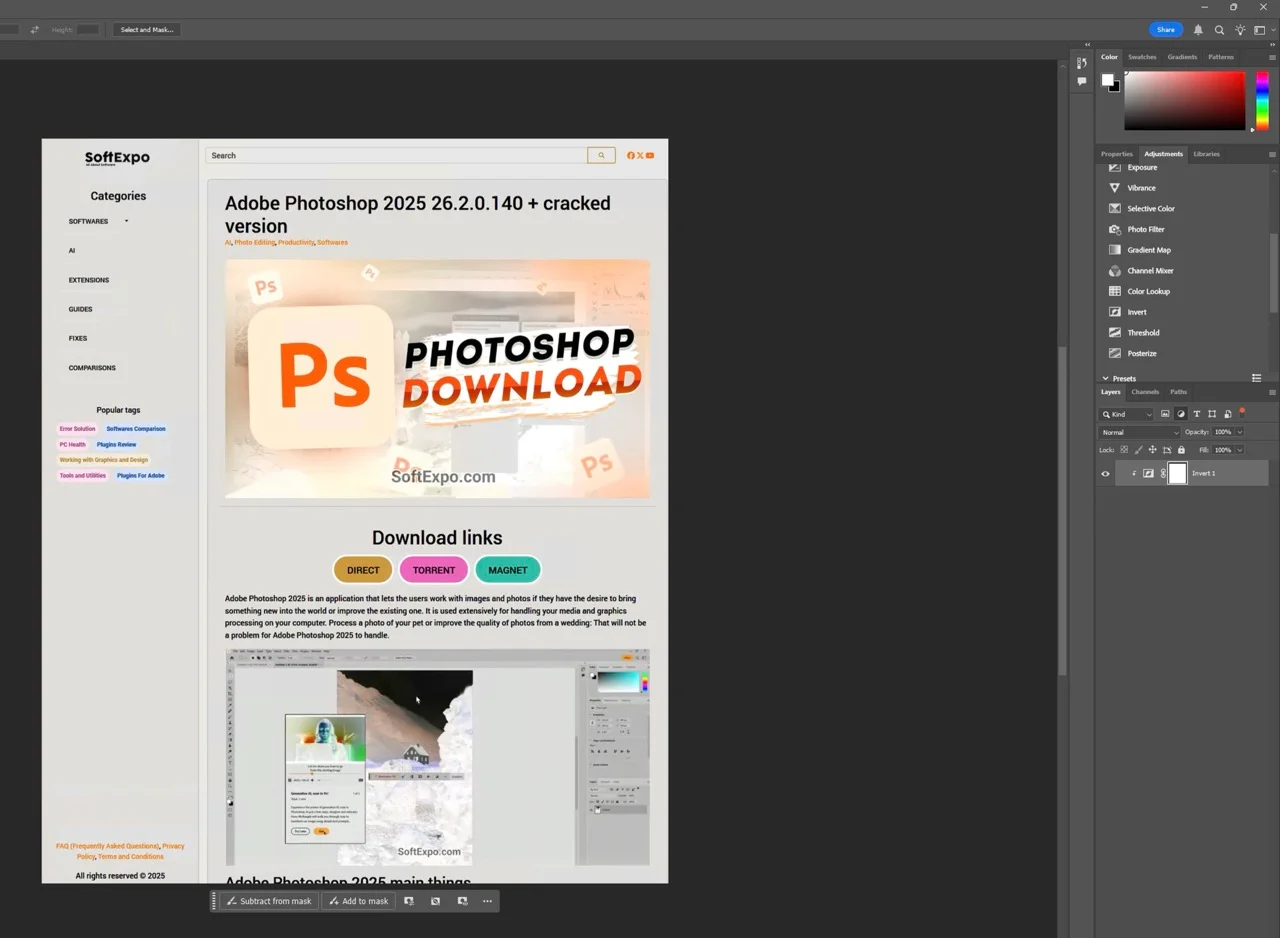The width and height of the screenshot is (1280, 938).
Task: Click the lock transparent pixels icon
Action: pyautogui.click(x=1123, y=449)
